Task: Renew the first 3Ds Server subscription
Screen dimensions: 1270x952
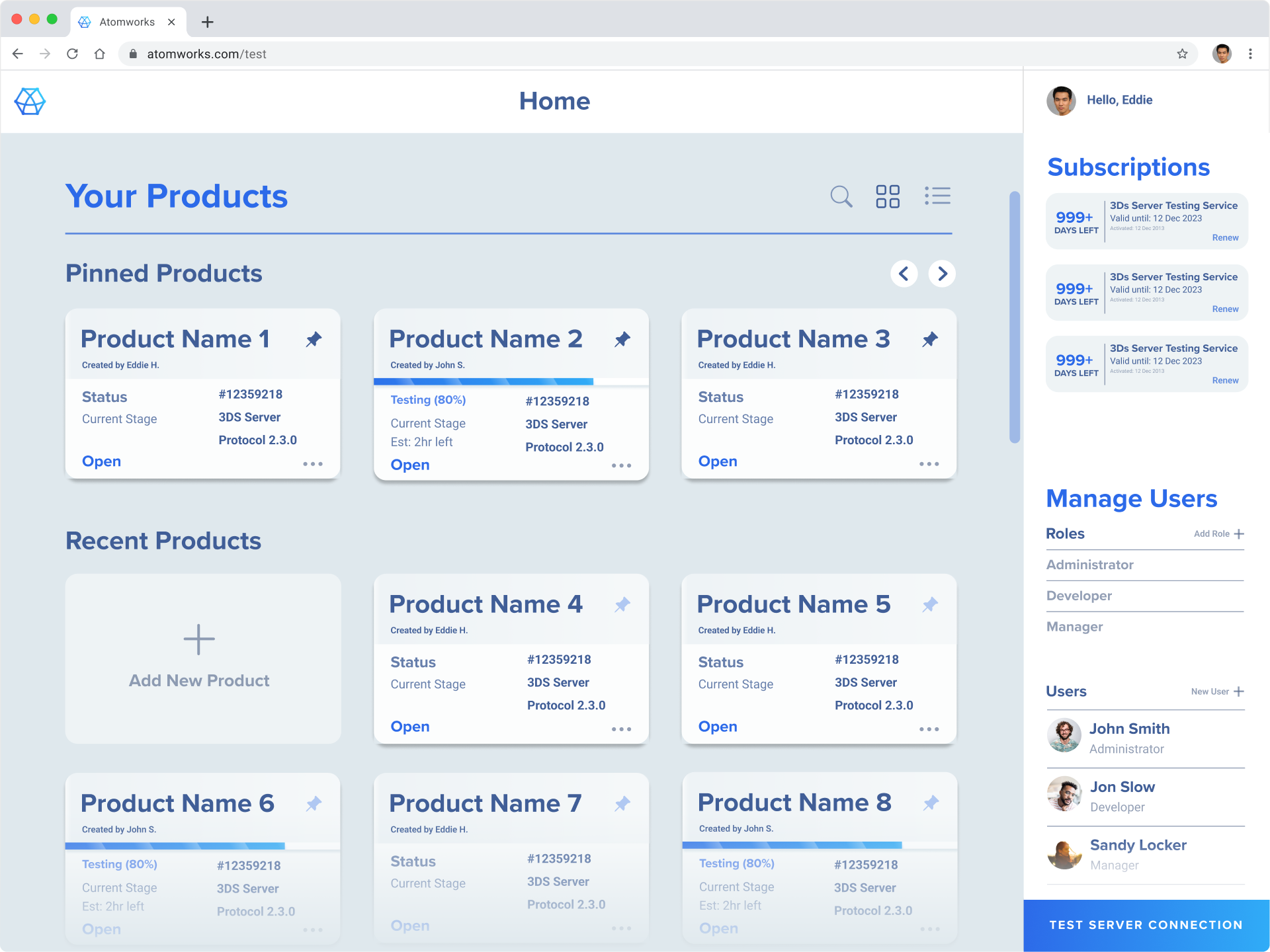Action: tap(1225, 238)
